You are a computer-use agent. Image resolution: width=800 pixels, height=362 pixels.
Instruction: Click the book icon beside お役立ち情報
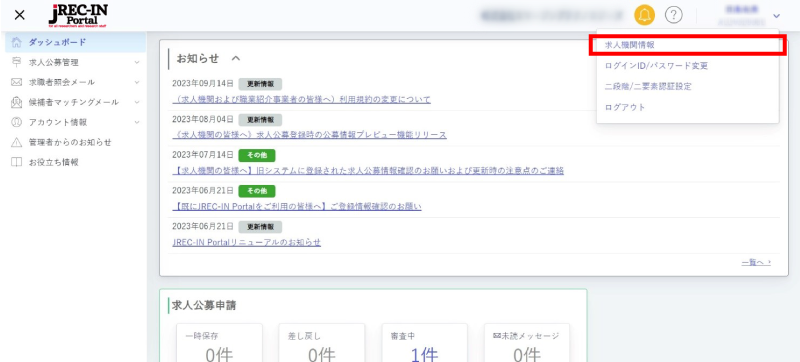[x=17, y=162]
